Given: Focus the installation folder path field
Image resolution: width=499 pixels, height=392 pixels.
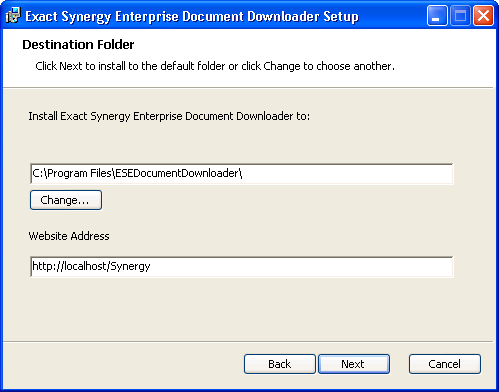Looking at the screenshot, I should 242,174.
